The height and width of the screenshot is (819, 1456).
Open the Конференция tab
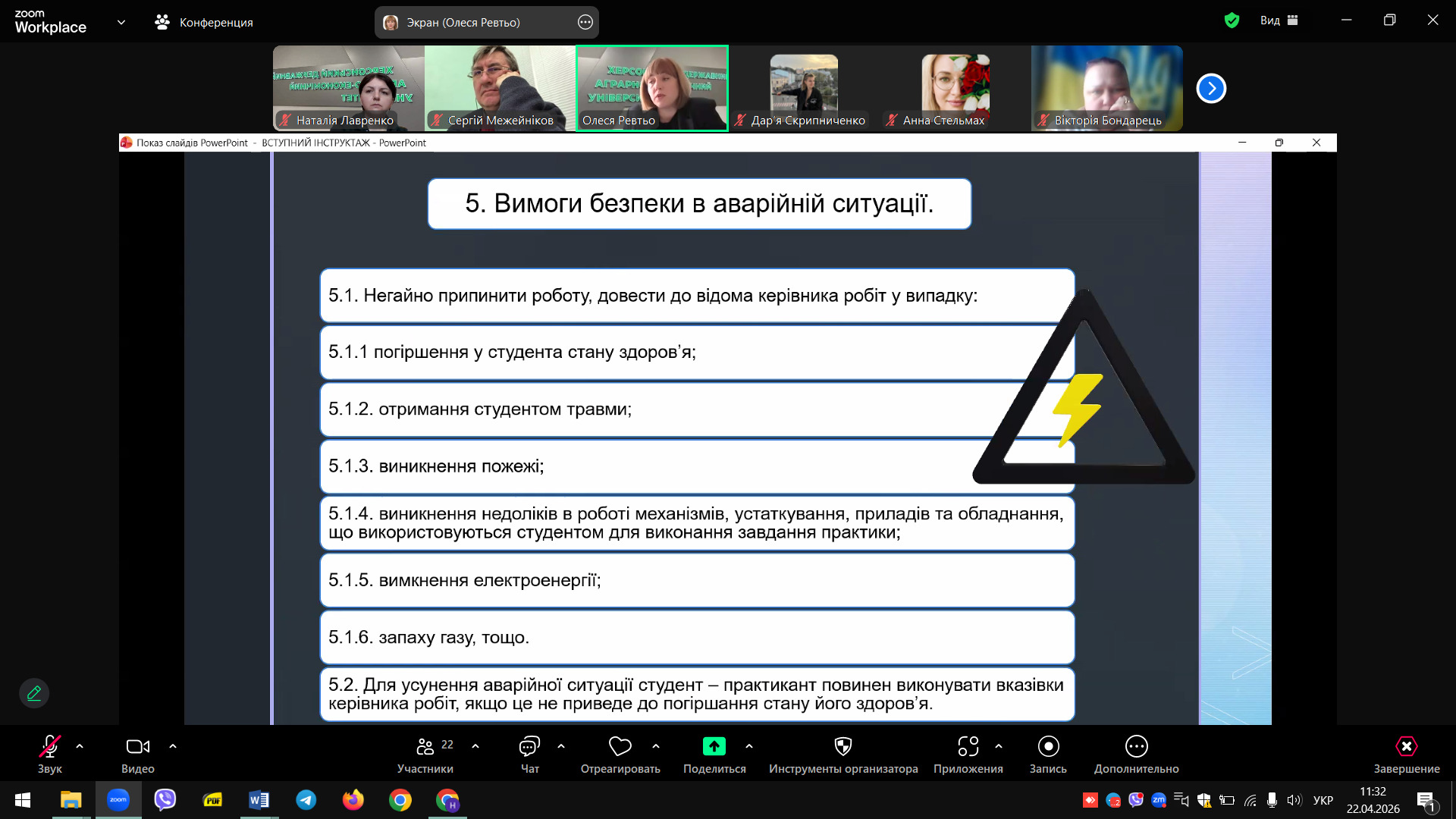click(x=204, y=22)
